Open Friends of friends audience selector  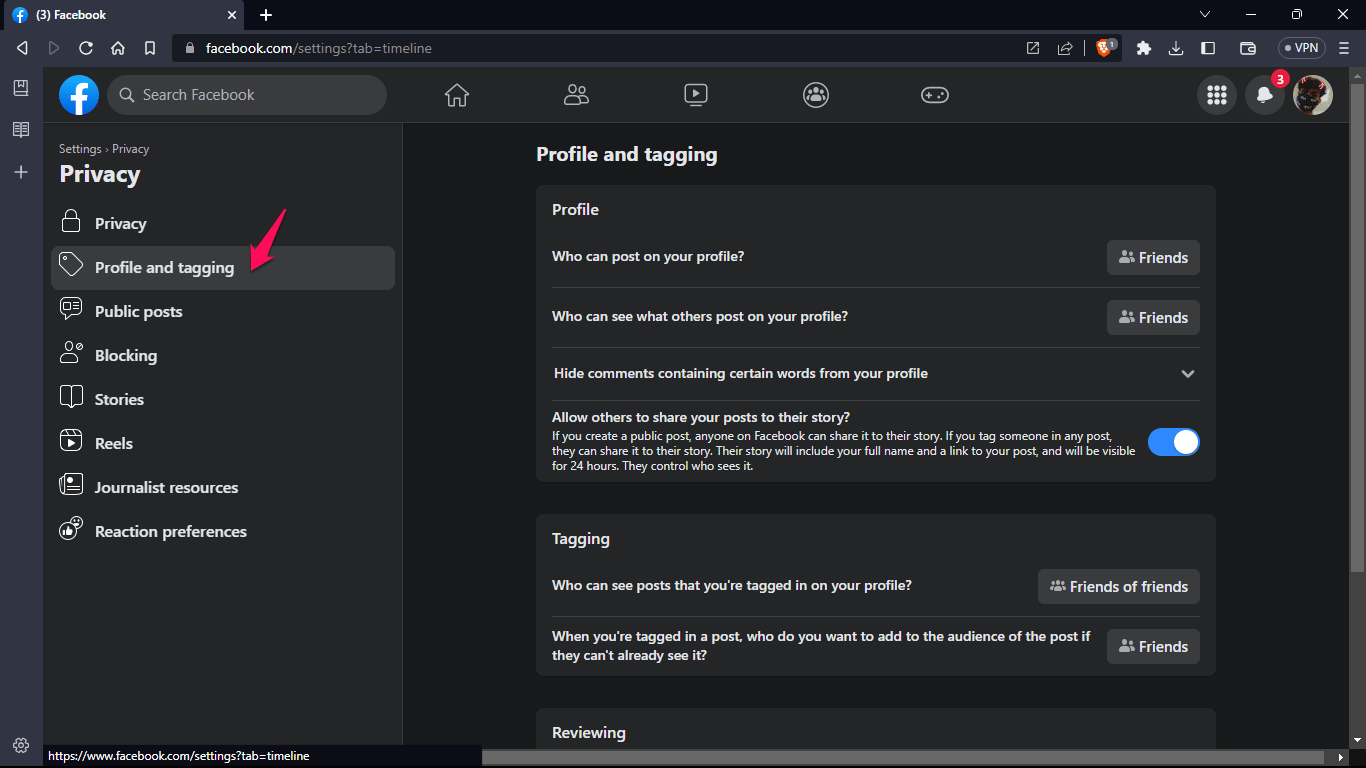1119,586
